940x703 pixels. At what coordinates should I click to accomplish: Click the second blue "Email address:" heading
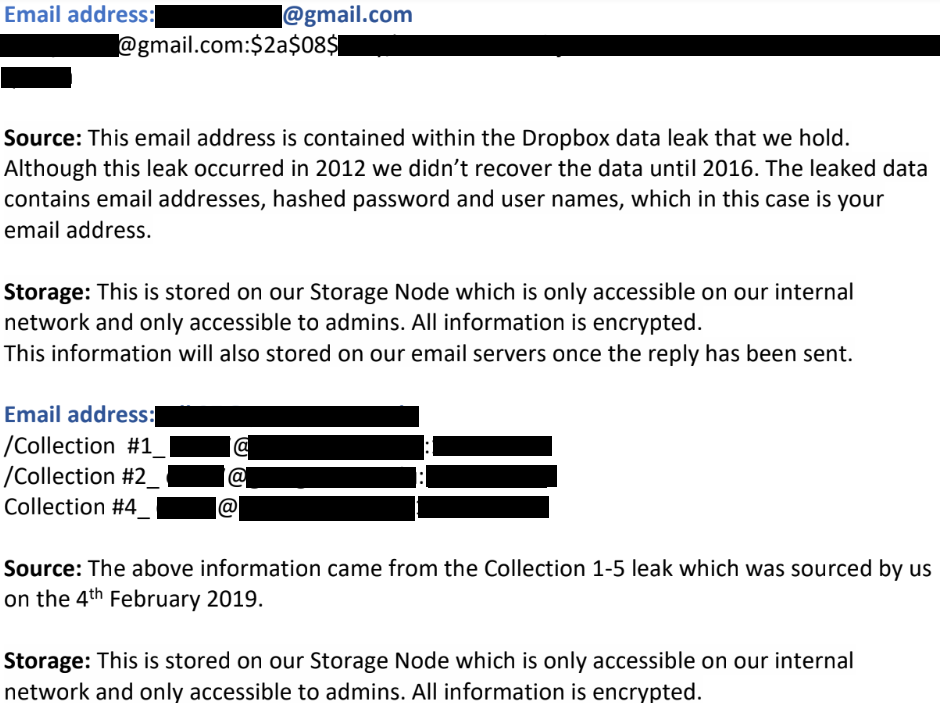[x=80, y=415]
